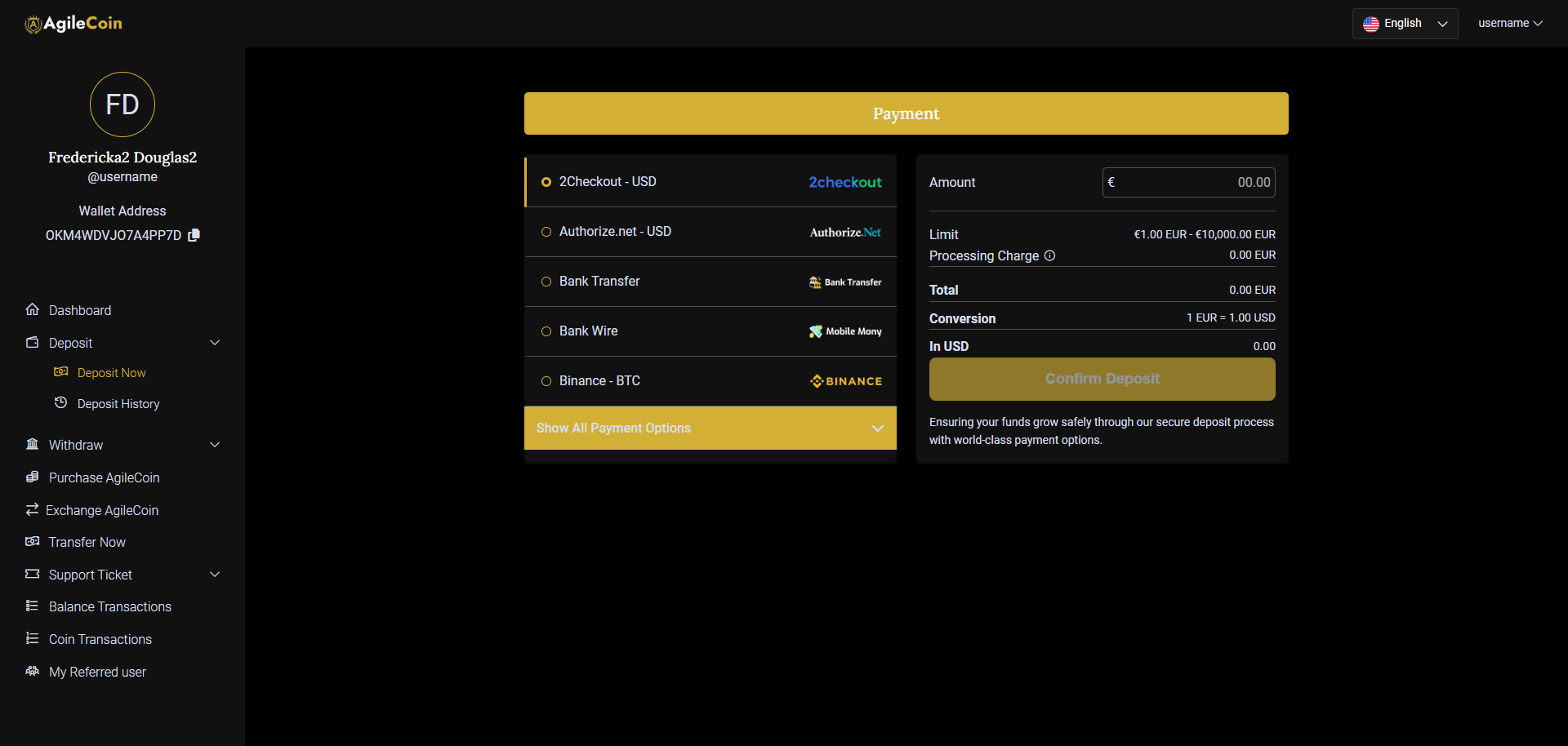The image size is (1568, 746).
Task: Select Bank Wire payment method
Action: tap(710, 331)
